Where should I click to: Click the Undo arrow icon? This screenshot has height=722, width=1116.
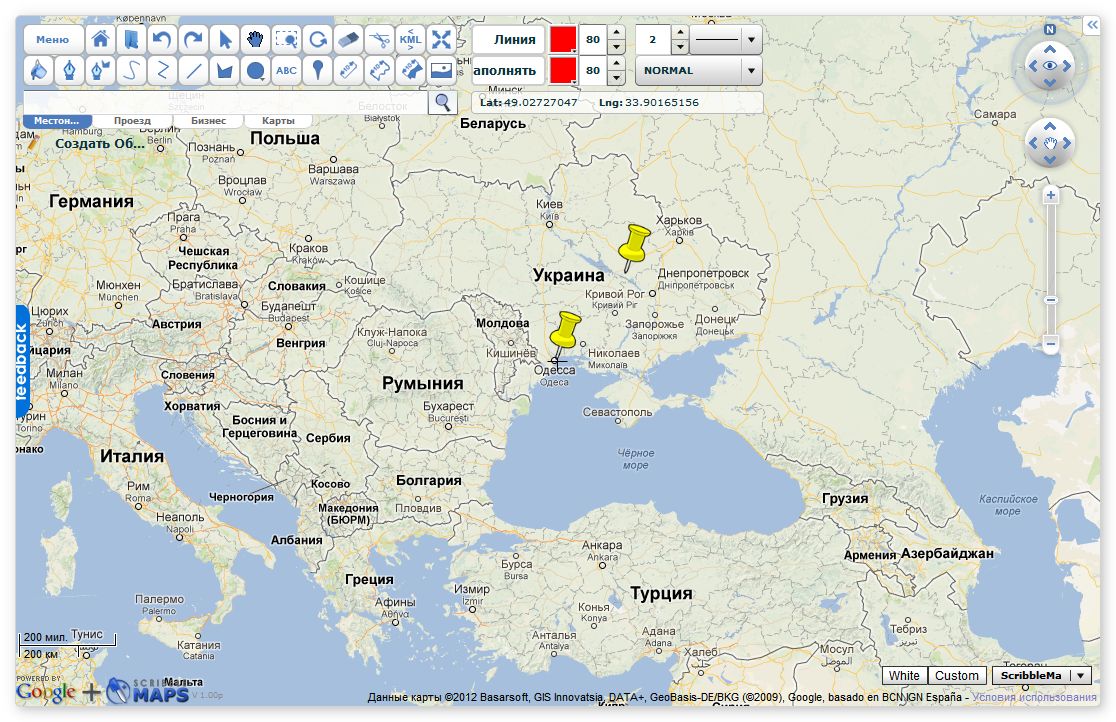(x=162, y=40)
